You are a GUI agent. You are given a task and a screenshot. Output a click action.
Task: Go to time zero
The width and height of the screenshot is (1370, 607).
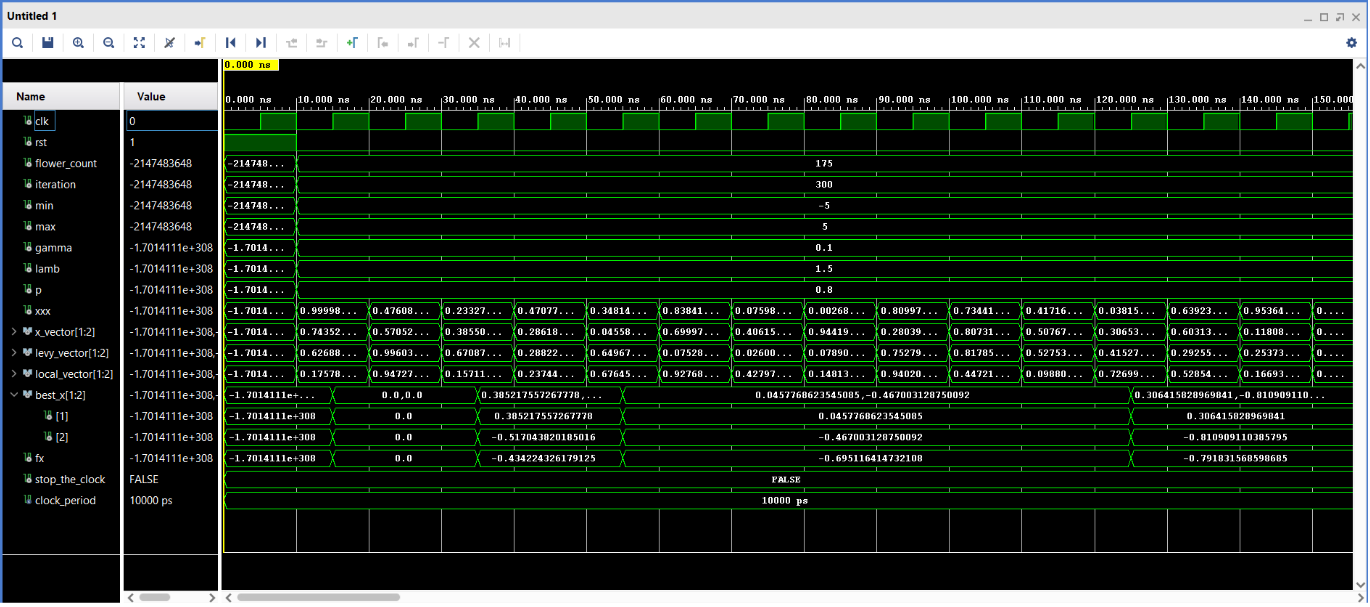click(x=230, y=43)
